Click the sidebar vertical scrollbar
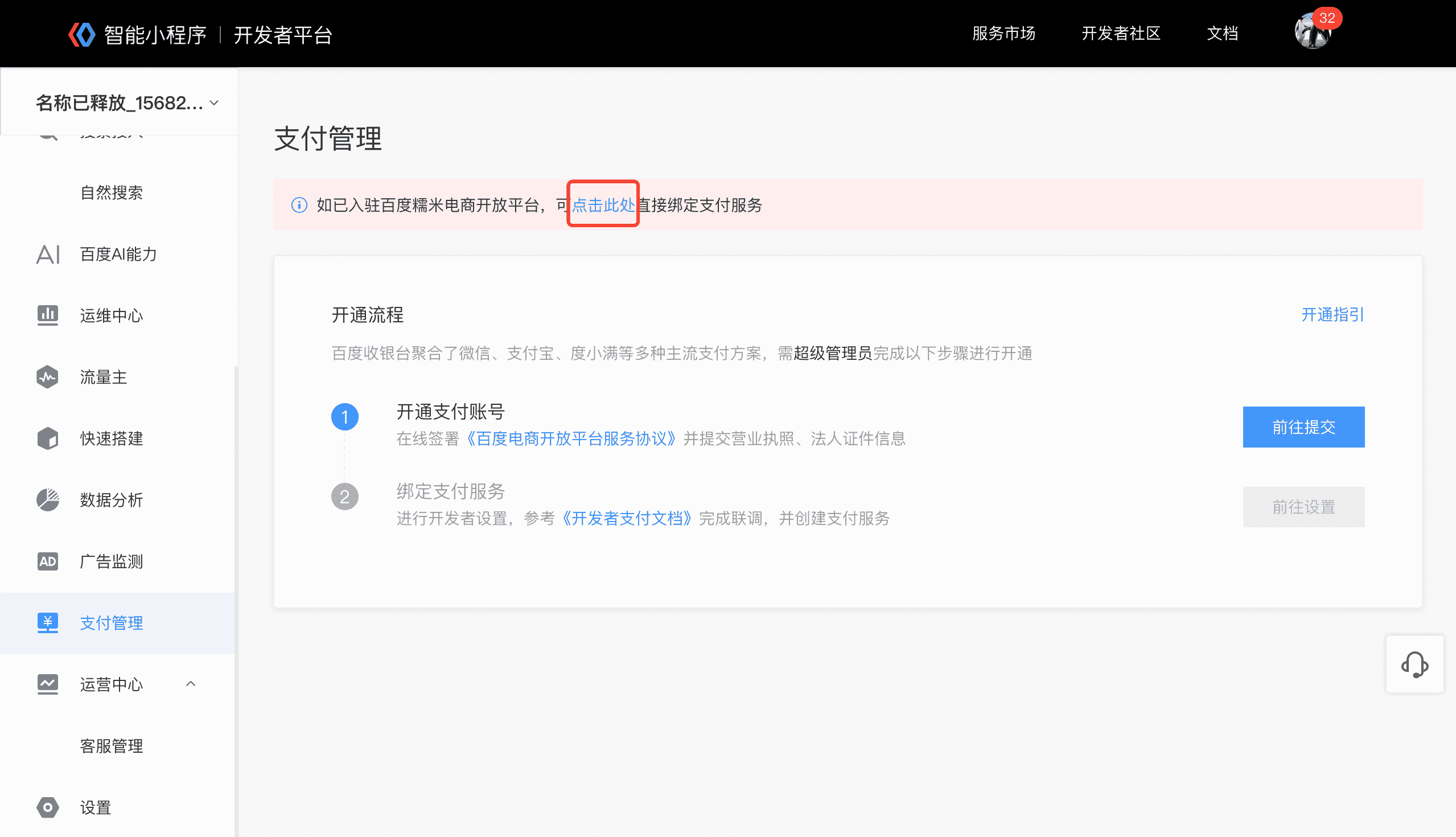Screen dimensions: 1456x837 click(x=236, y=601)
